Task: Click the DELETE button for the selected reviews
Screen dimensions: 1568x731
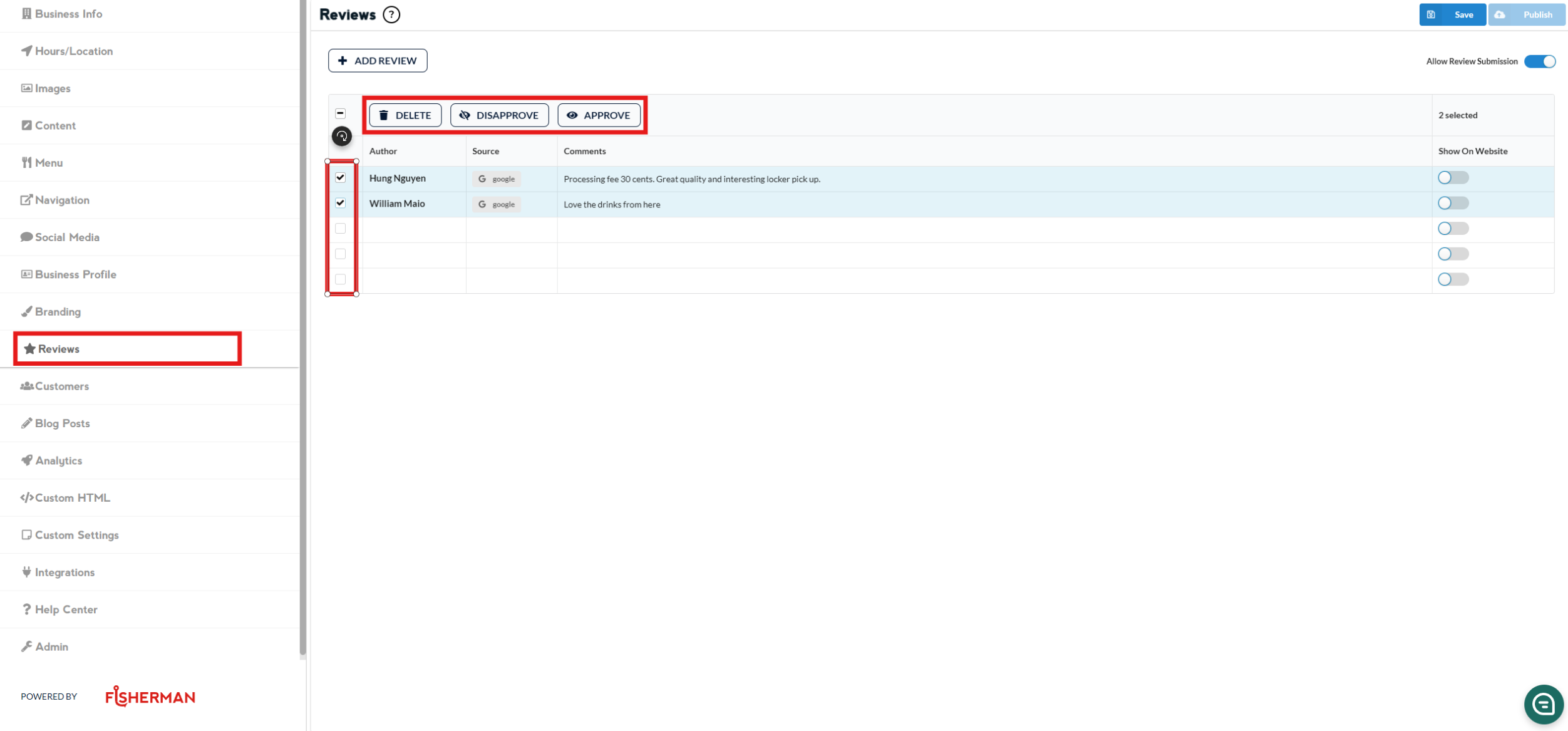Action: (x=405, y=115)
